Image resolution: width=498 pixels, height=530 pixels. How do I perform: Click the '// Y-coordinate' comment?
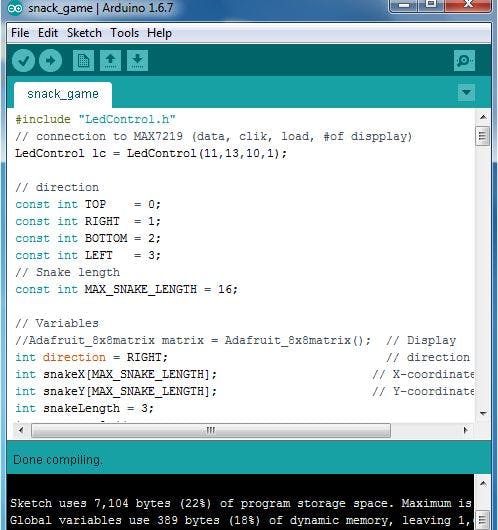(x=423, y=391)
